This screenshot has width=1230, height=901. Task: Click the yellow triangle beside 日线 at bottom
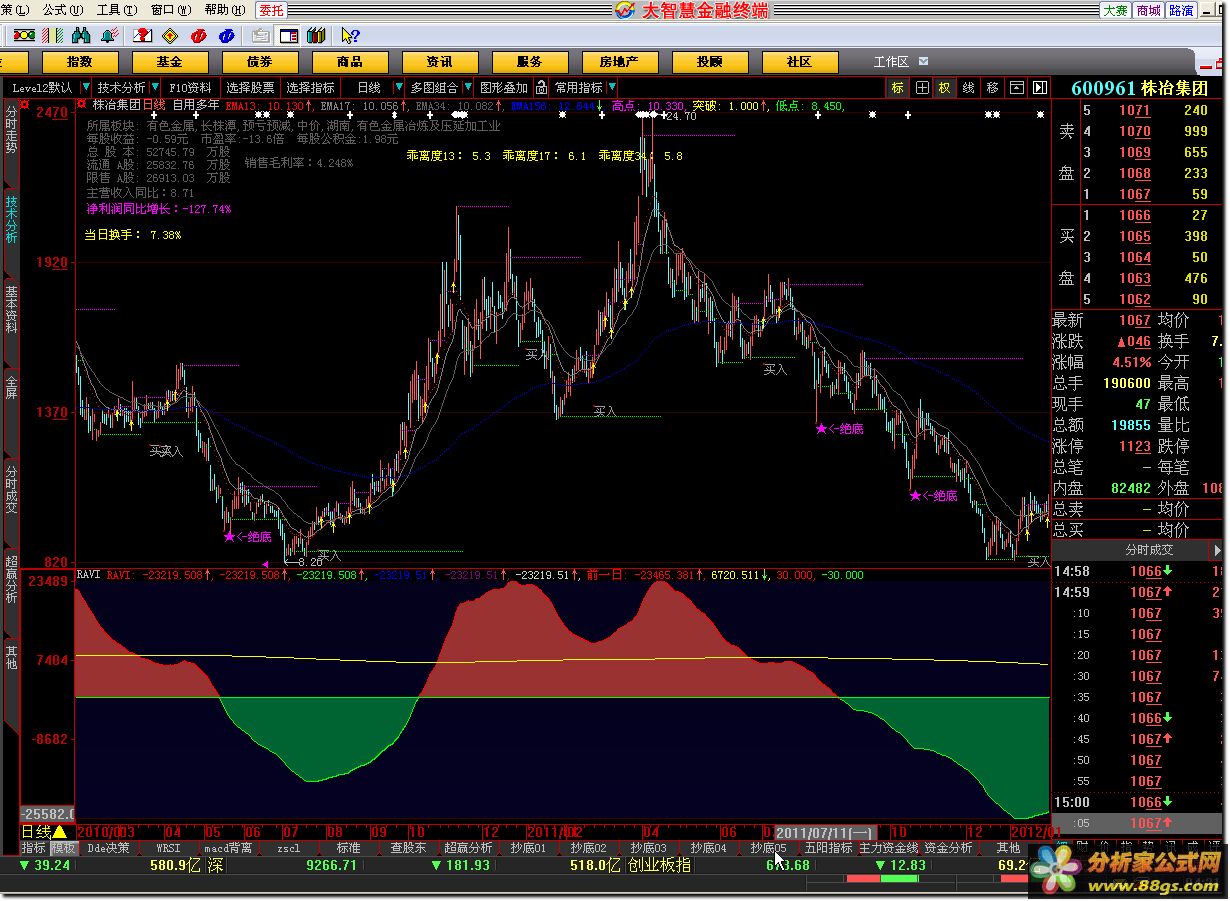[60, 832]
